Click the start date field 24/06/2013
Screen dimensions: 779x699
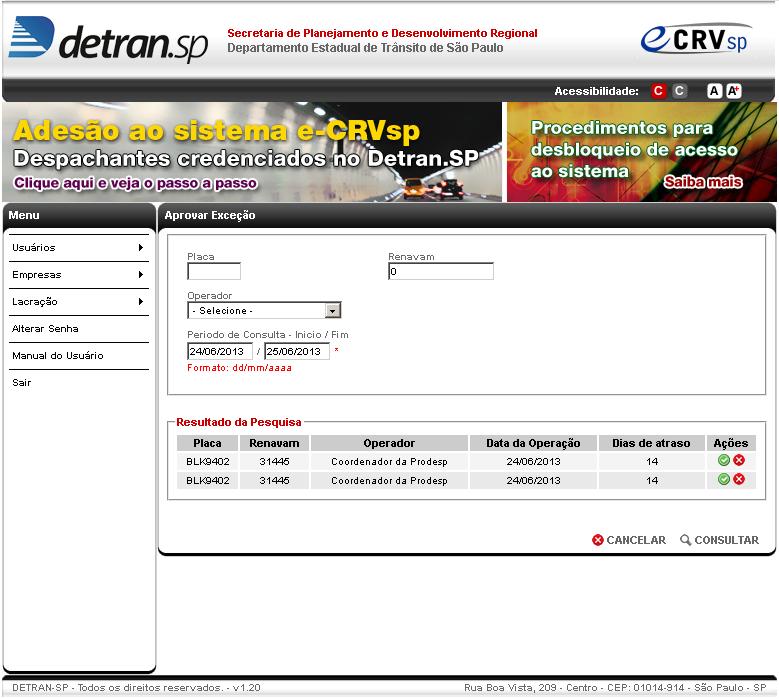[x=220, y=351]
